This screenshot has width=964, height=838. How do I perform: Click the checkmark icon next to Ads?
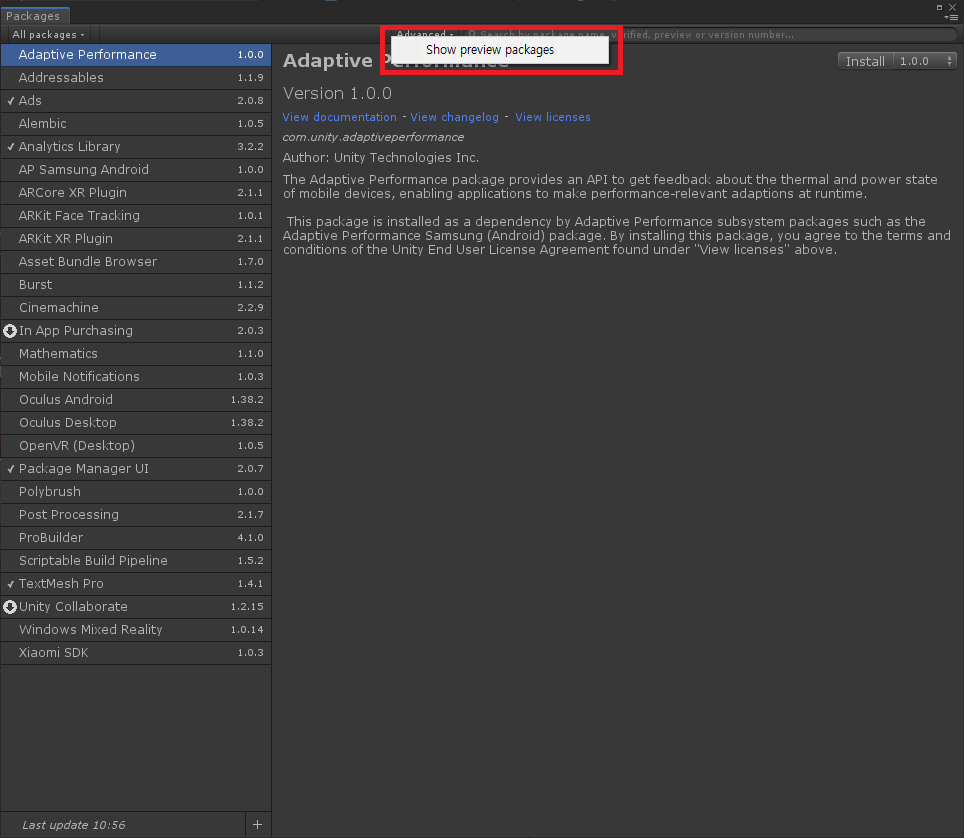(x=10, y=101)
